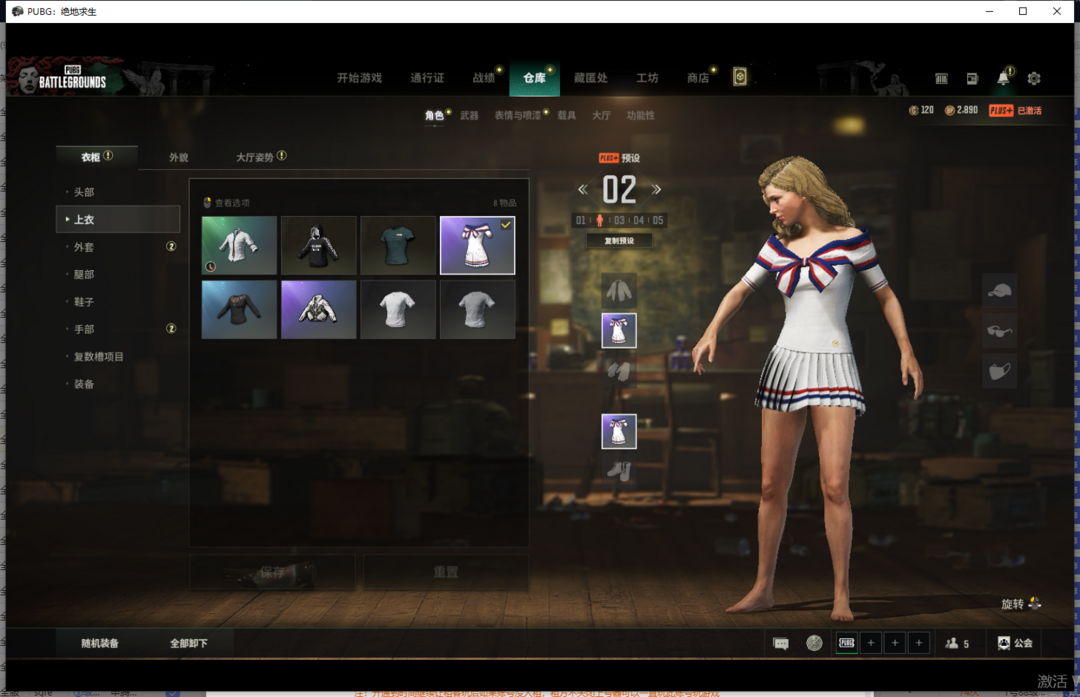Click the info icon next to 大厅姿势

pos(282,156)
